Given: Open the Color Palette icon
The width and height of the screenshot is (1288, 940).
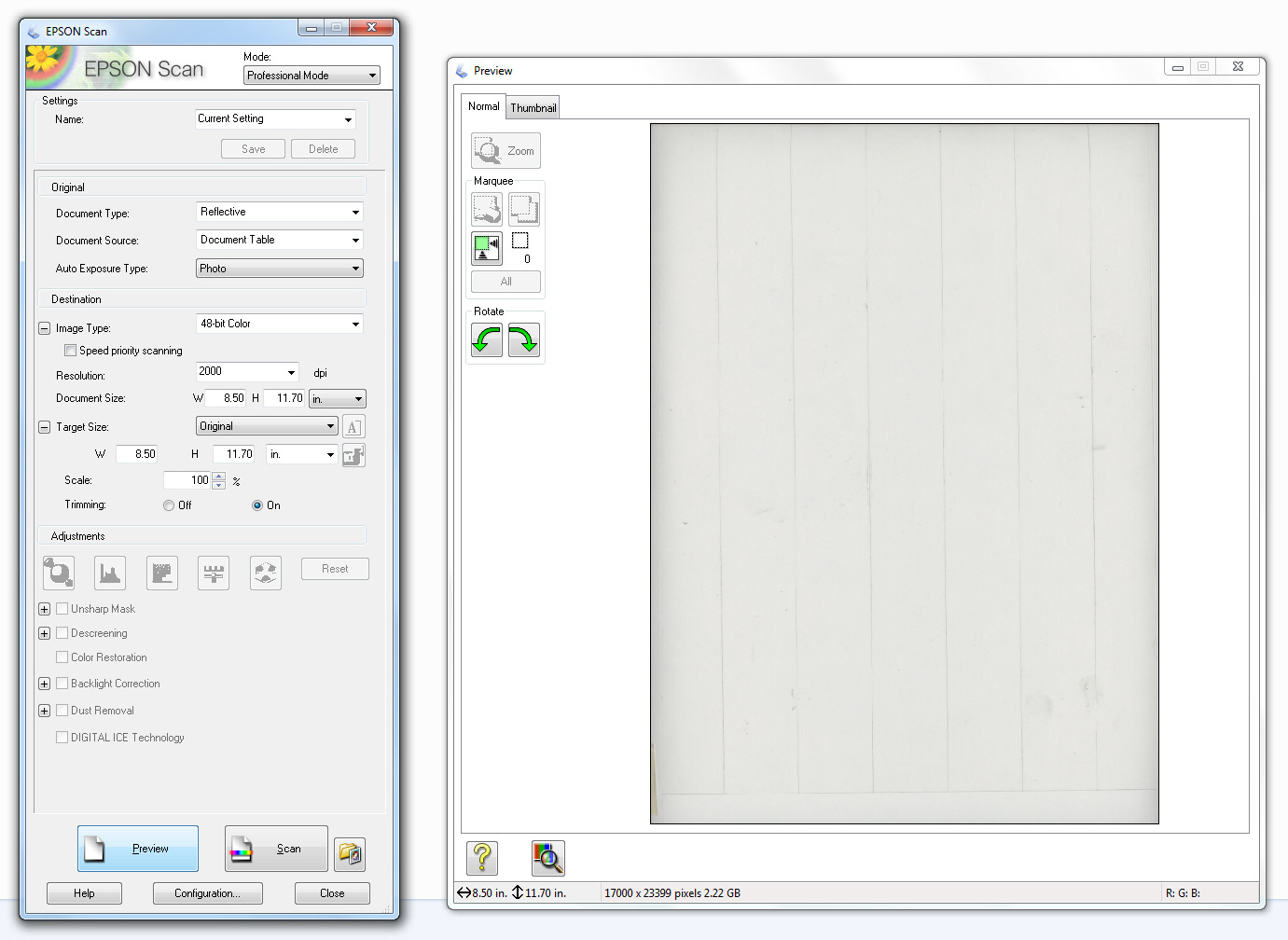Looking at the screenshot, I should coord(266,573).
